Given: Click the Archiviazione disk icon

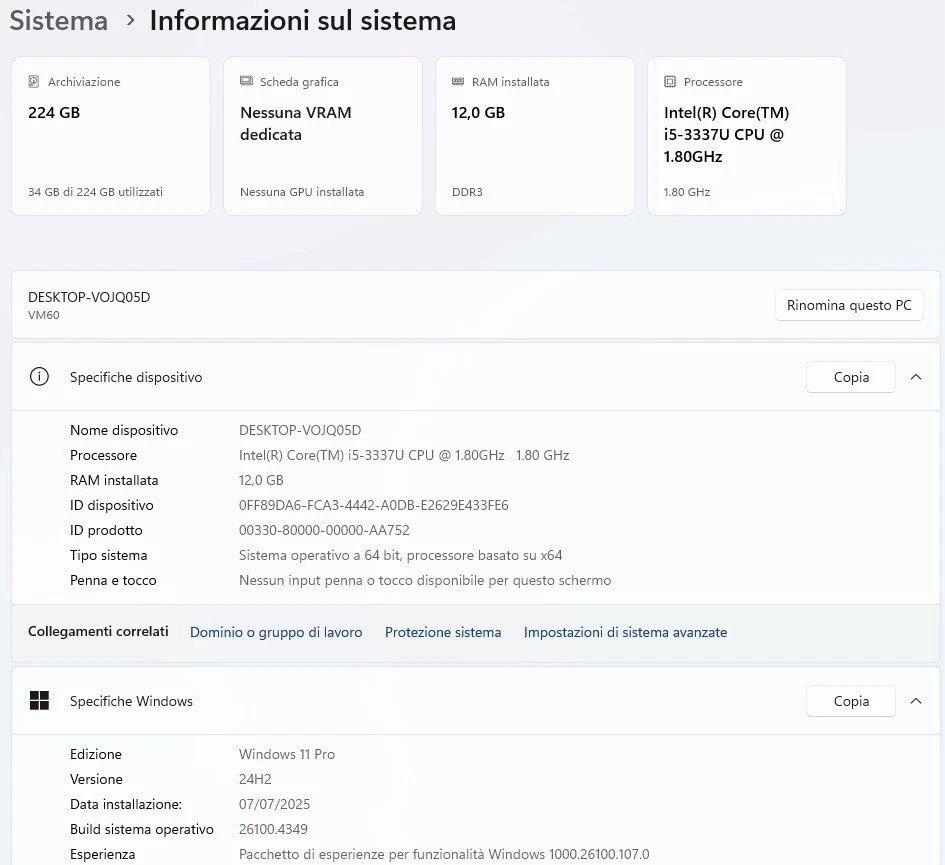Looking at the screenshot, I should tap(34, 81).
